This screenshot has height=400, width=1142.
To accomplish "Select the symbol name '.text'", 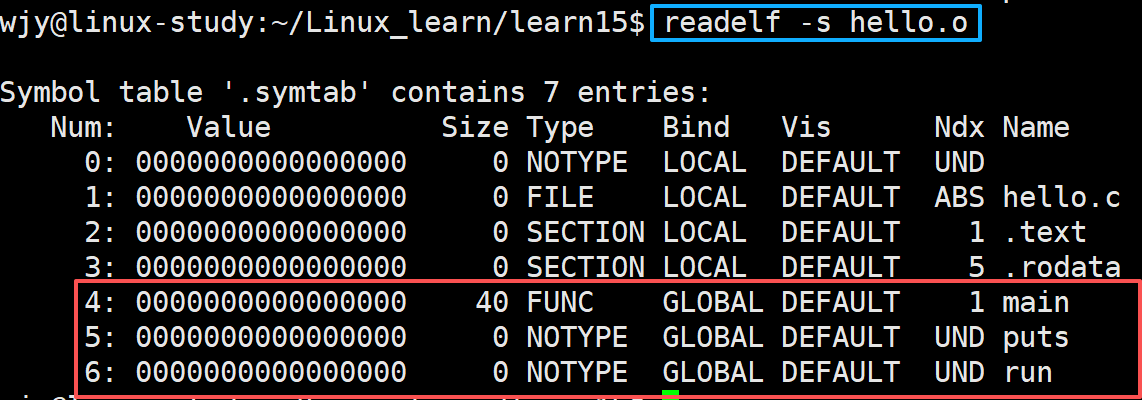I will coord(1044,232).
